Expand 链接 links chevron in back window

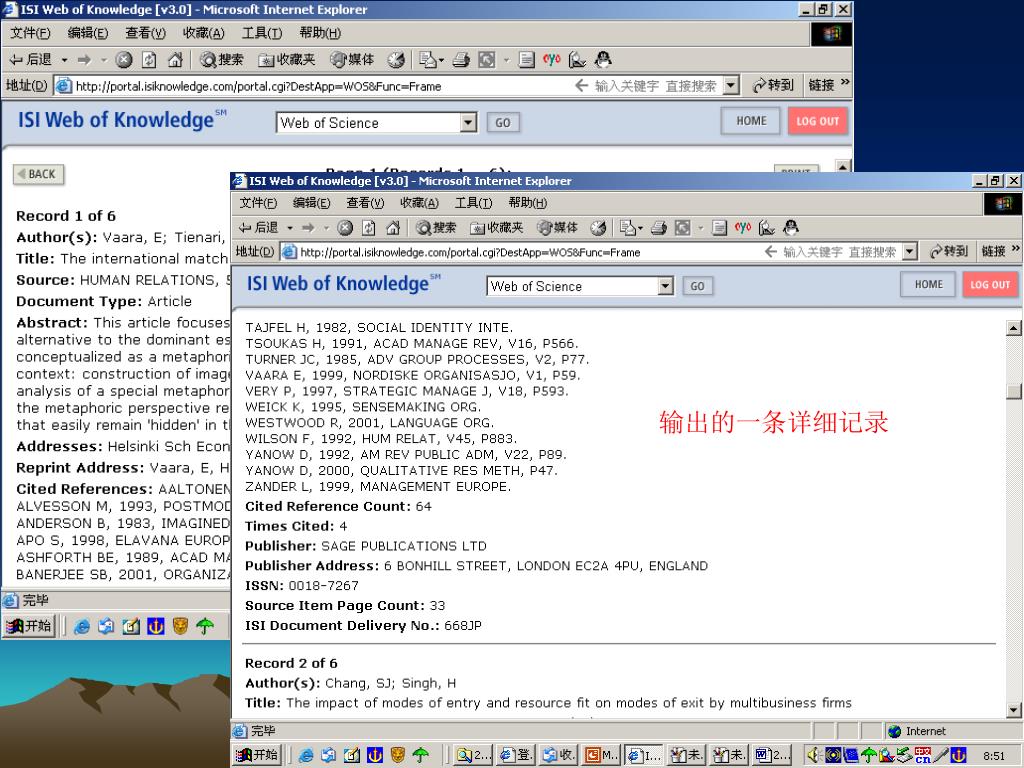pyautogui.click(x=845, y=82)
